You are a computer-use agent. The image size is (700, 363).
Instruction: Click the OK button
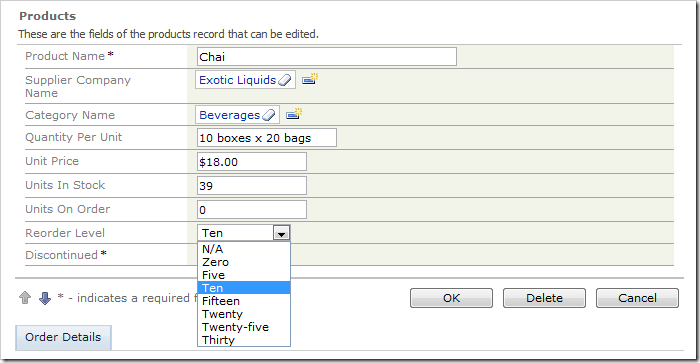451,298
